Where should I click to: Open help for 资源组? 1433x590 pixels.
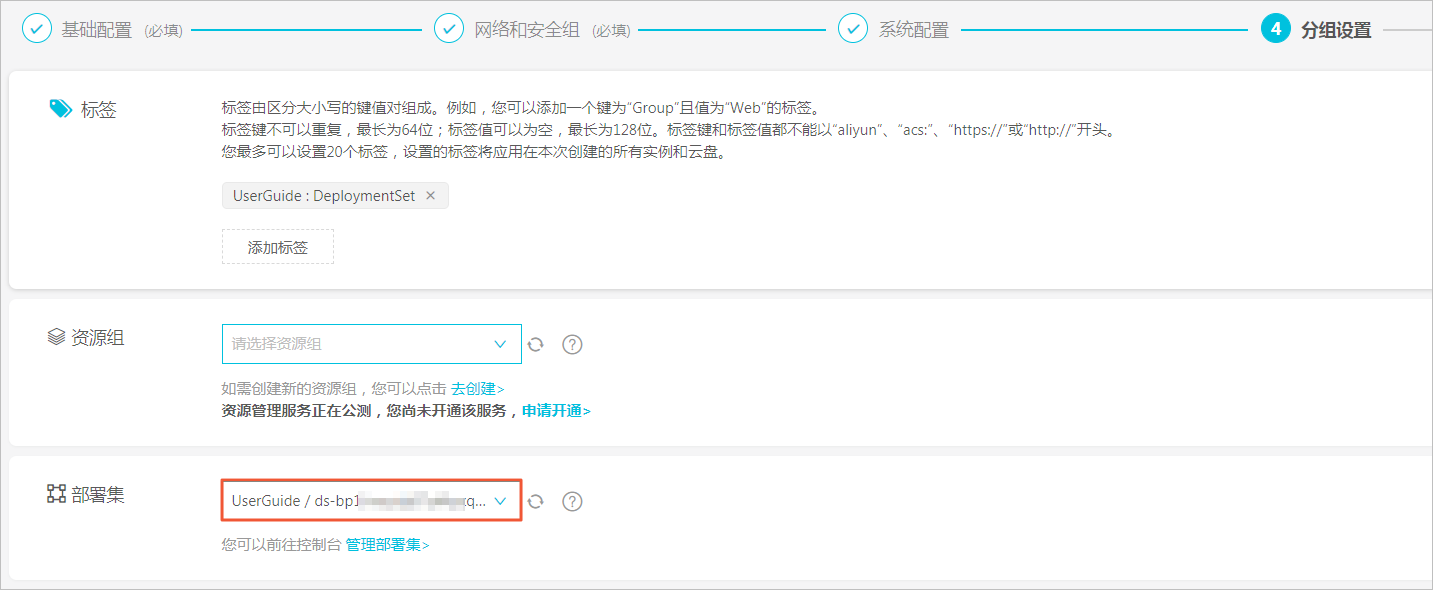tap(572, 344)
